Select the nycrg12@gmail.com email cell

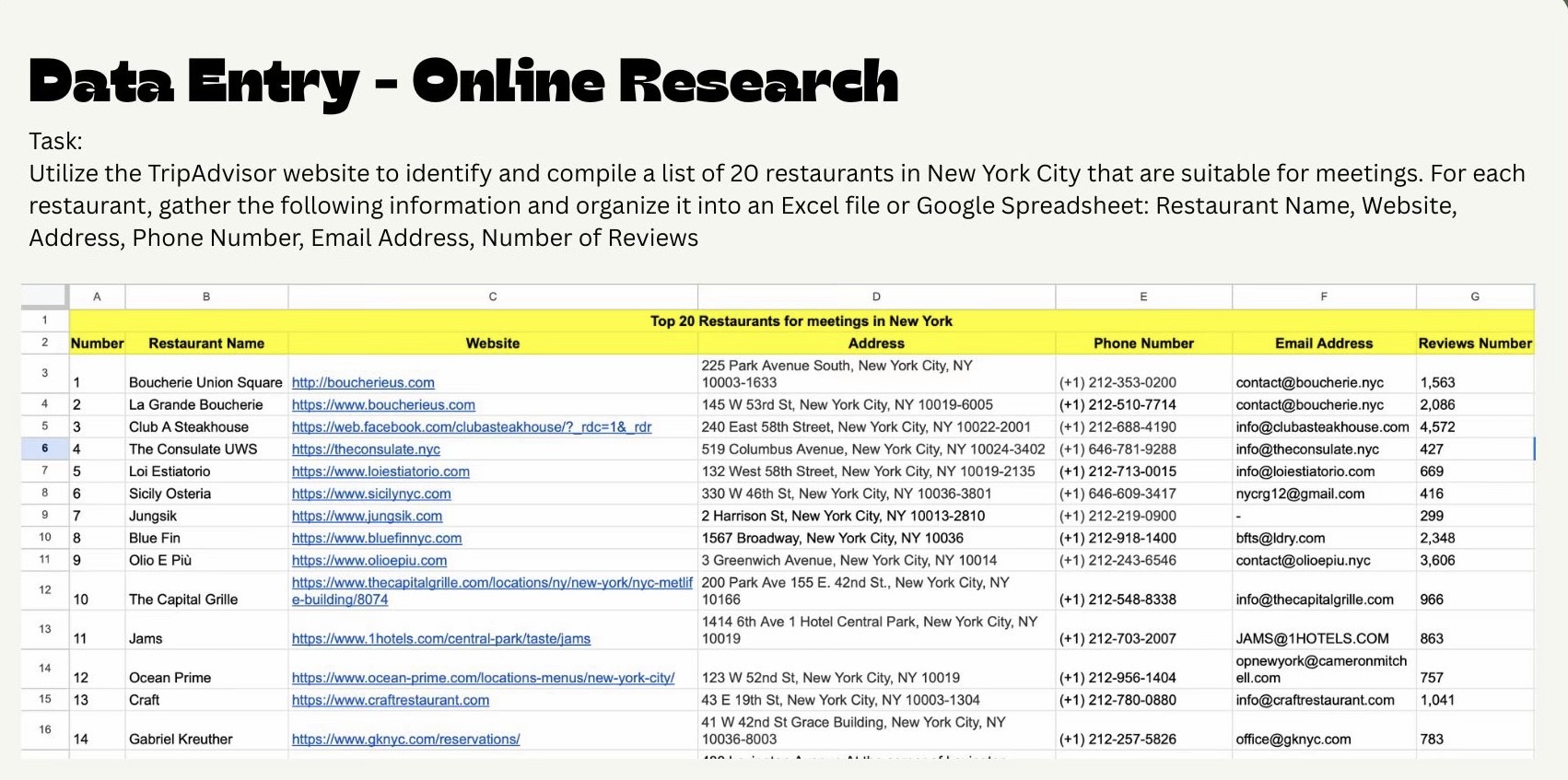1324,494
